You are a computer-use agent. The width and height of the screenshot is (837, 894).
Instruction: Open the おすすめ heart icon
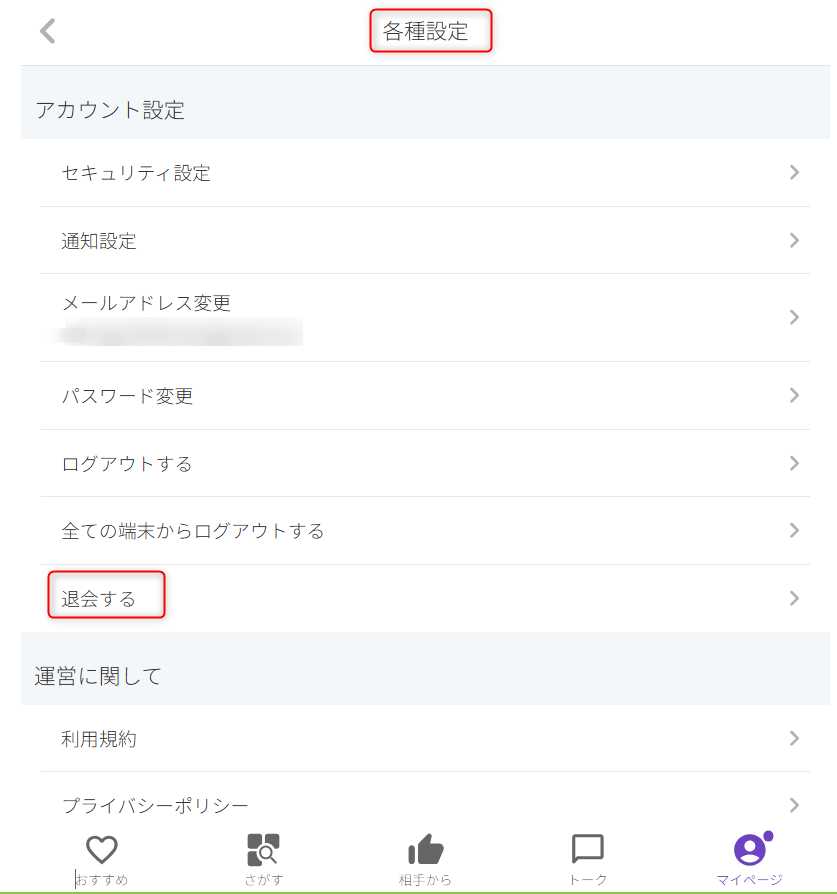101,850
